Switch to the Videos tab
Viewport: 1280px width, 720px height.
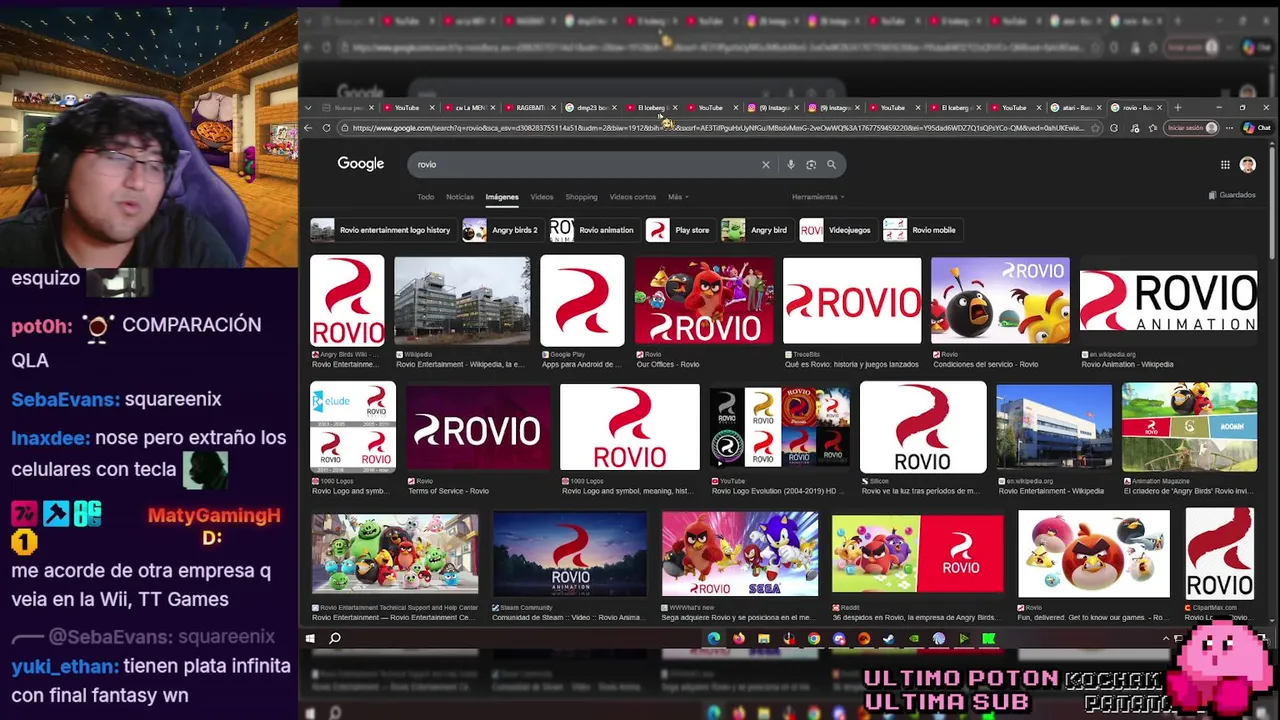point(542,197)
